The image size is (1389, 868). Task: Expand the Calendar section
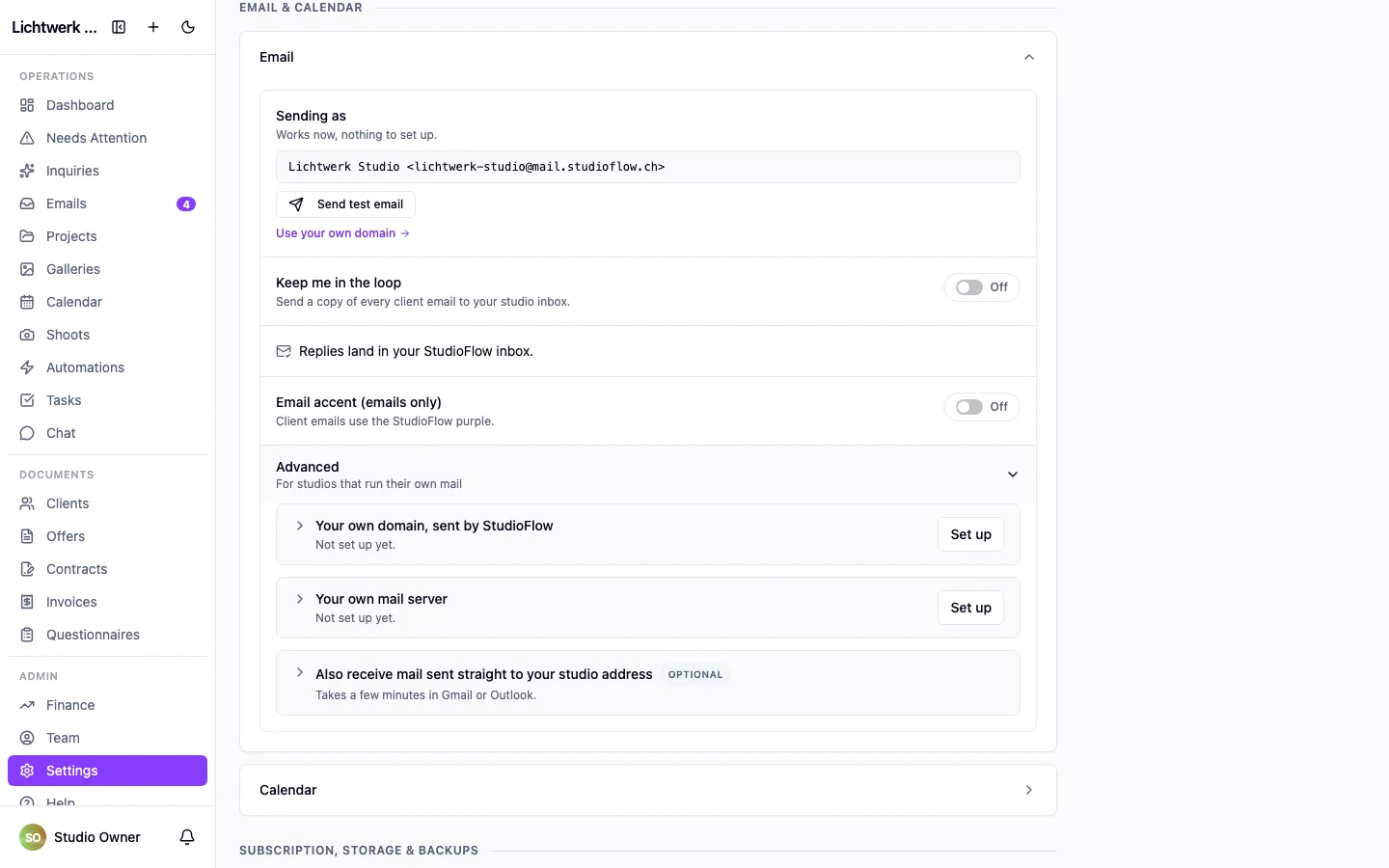(648, 790)
